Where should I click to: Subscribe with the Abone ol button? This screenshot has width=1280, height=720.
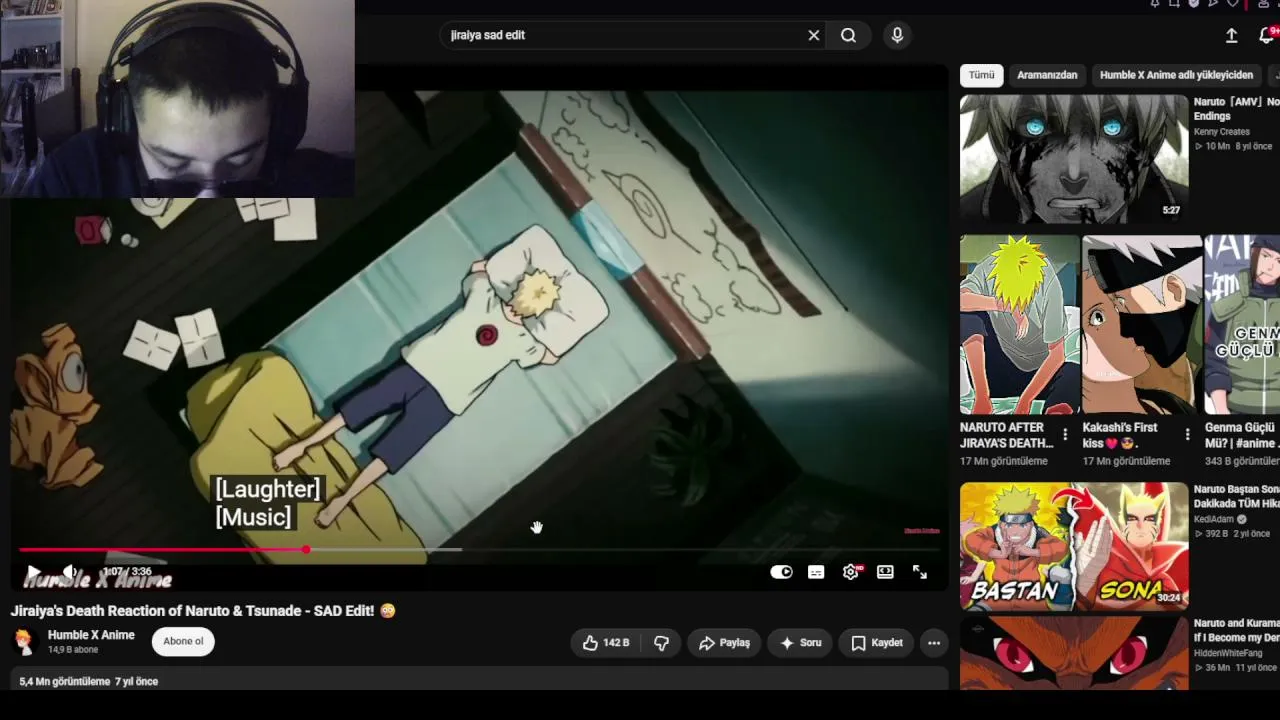click(183, 641)
